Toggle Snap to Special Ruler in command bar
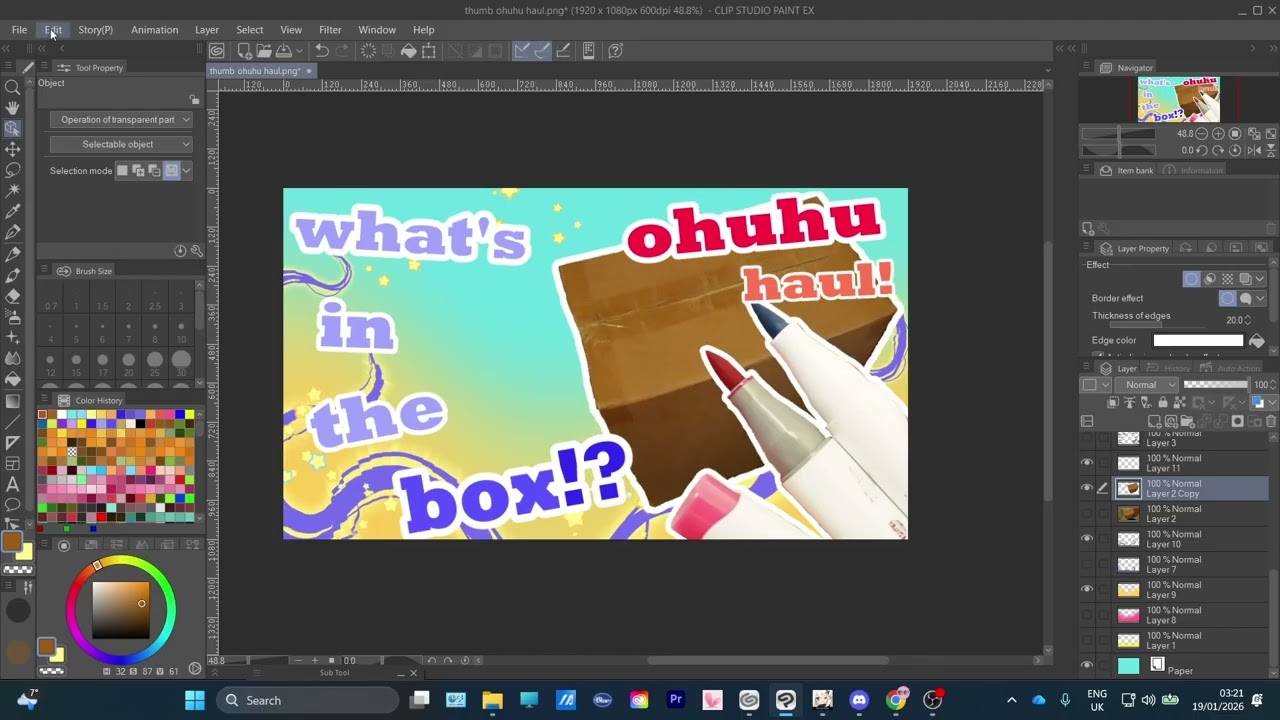Viewport: 1280px width, 720px height. pyautogui.click(x=542, y=51)
